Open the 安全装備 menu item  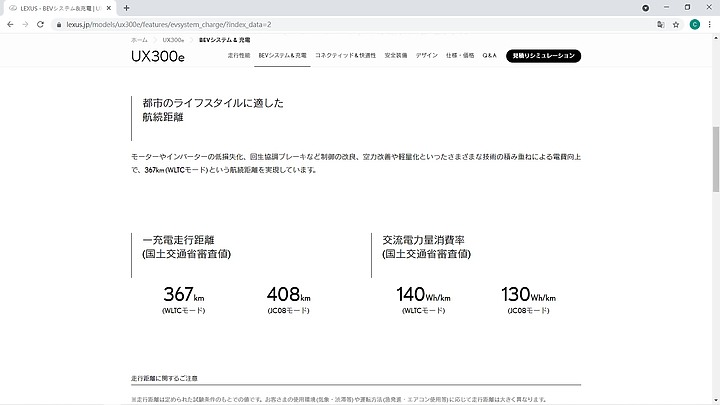(x=396, y=56)
